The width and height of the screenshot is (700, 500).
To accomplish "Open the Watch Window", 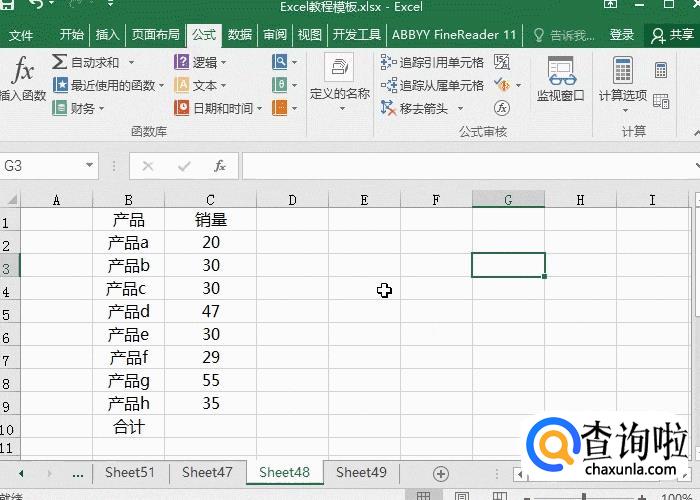I will pos(561,78).
